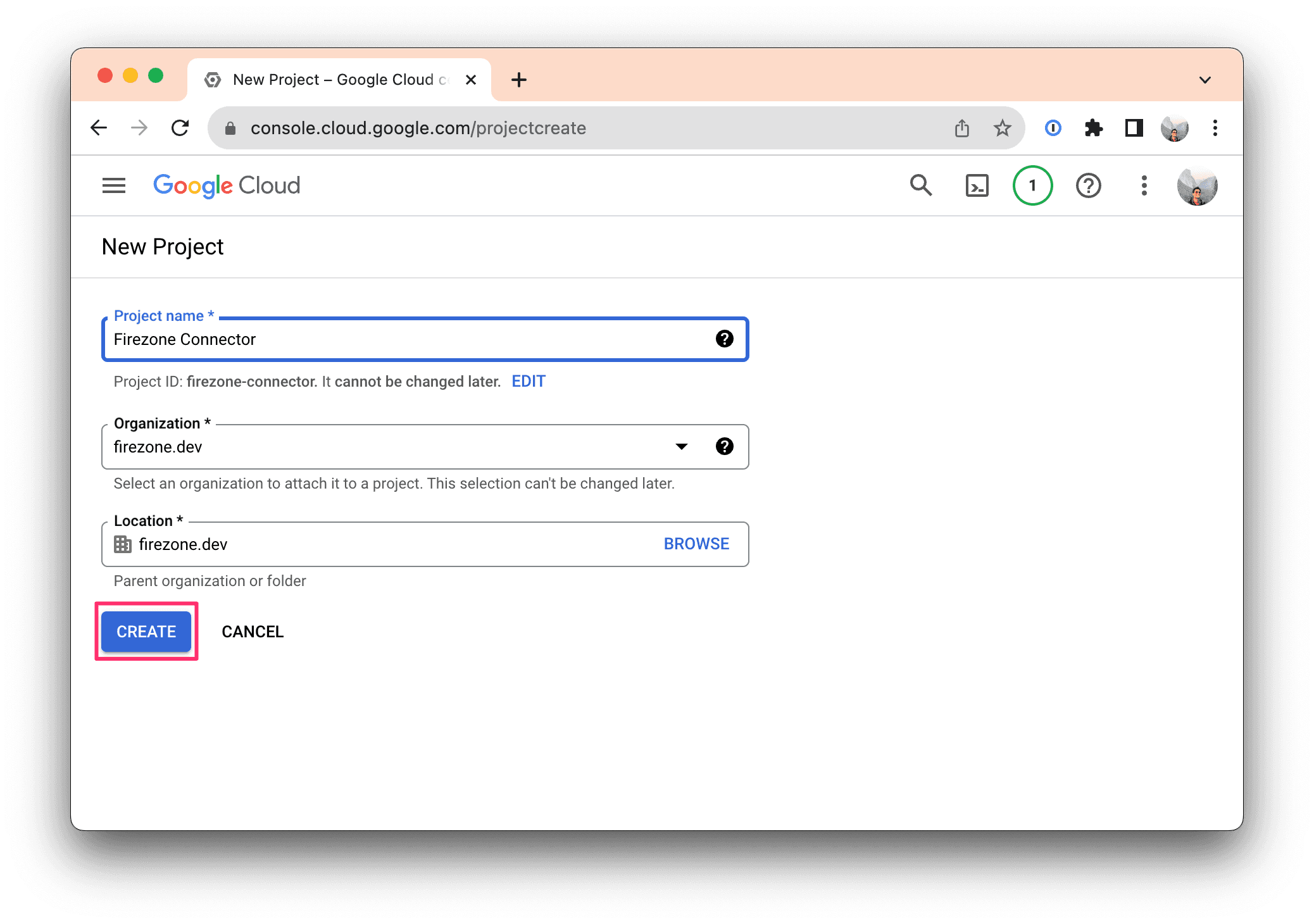Screen dimensions: 1314x924
Task: Click BROWSE to choose a location
Action: pos(696,544)
